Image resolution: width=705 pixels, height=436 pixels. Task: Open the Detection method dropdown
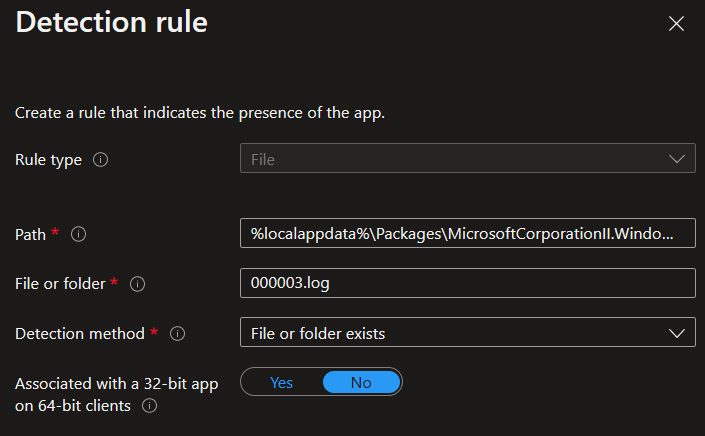pos(467,333)
